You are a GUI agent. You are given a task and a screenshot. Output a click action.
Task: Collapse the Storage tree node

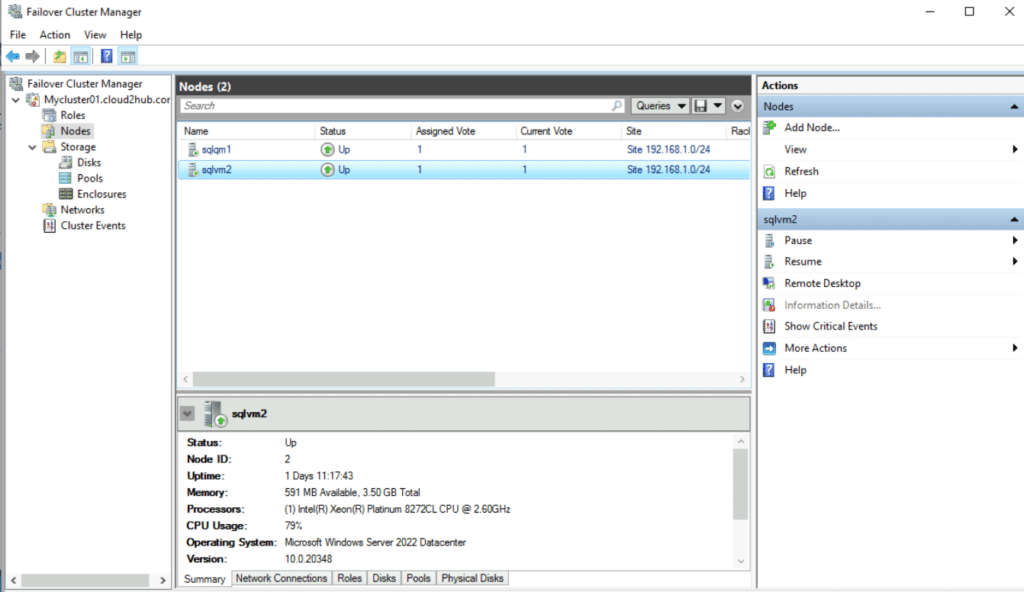[35, 147]
